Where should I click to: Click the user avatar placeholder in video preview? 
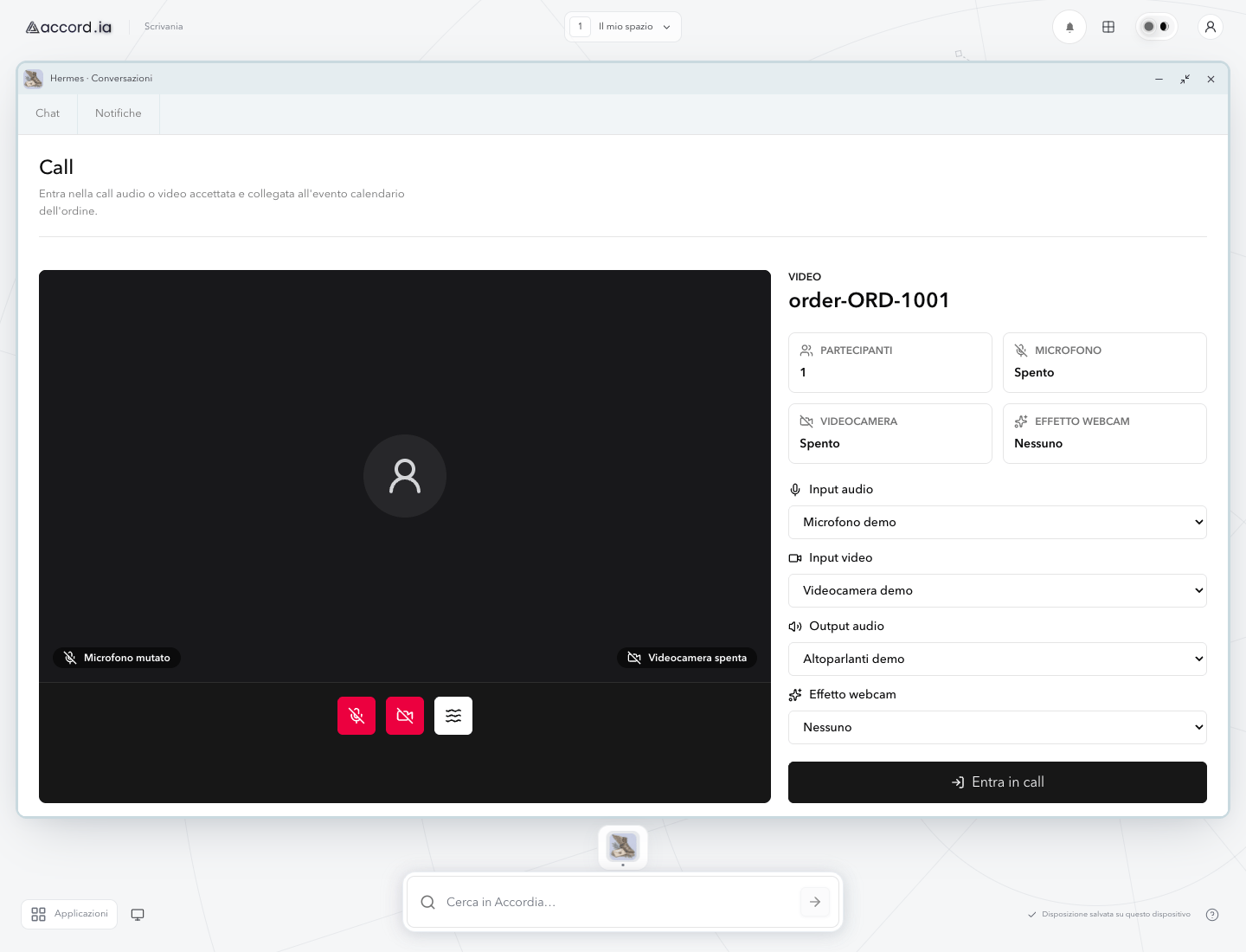coord(405,476)
